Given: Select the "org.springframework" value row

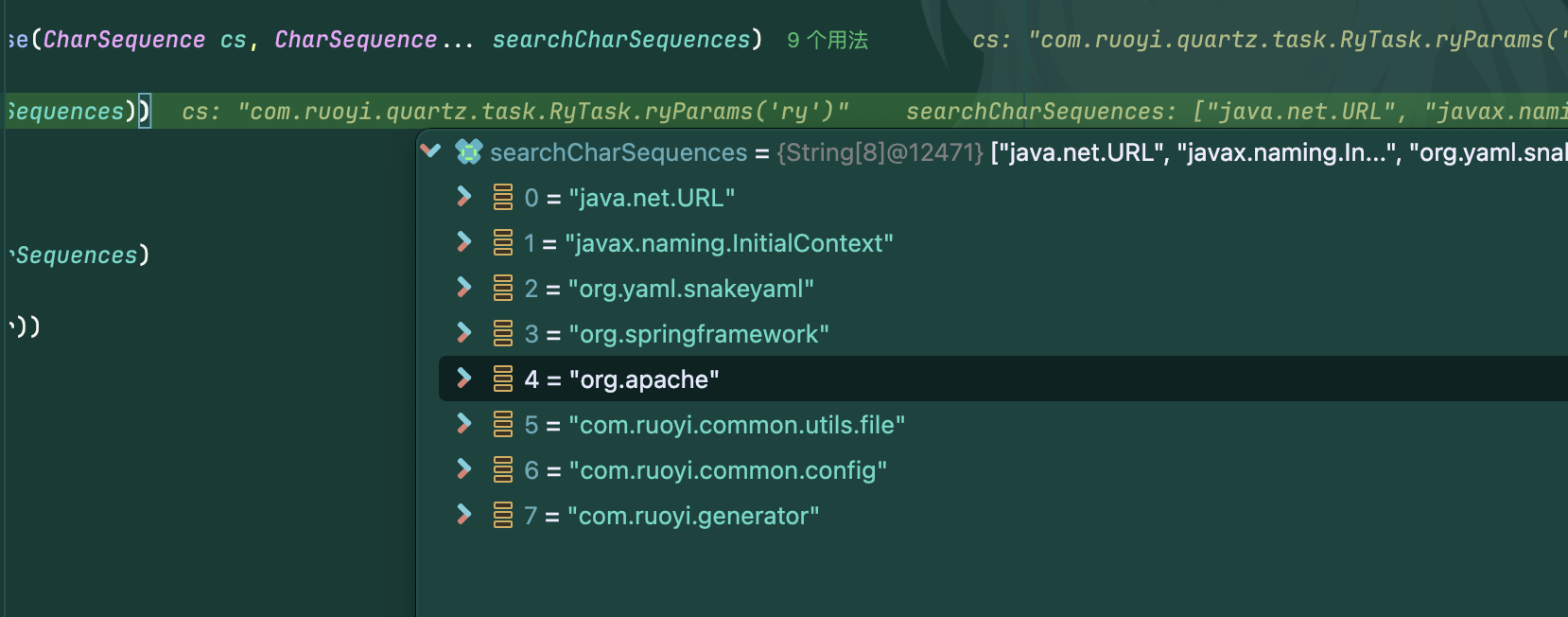Looking at the screenshot, I should pos(1003,334).
